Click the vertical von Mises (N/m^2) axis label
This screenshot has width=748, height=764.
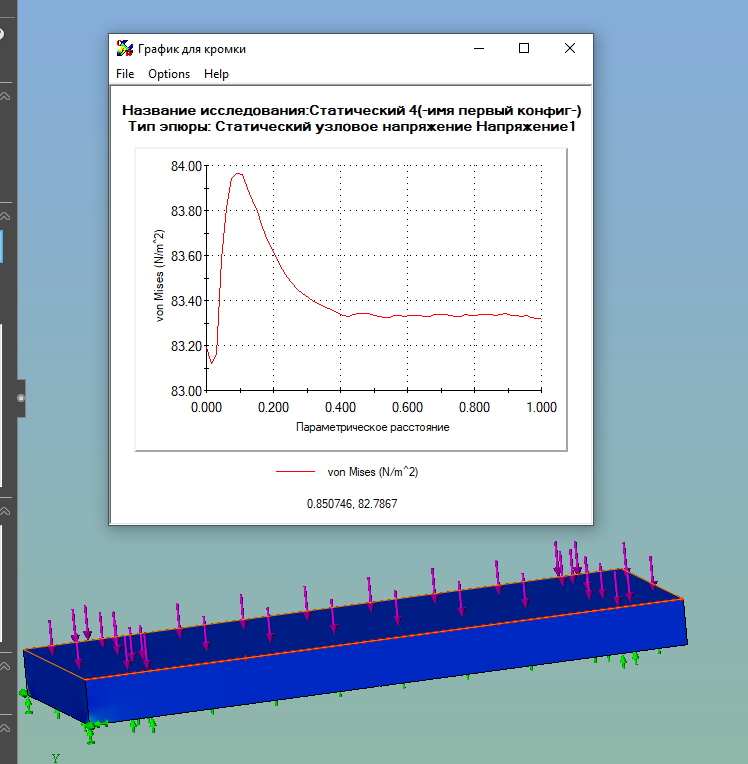point(159,276)
